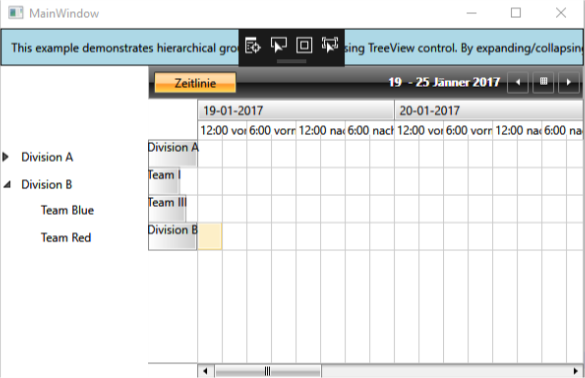Image resolution: width=585 pixels, height=378 pixels.
Task: Click Division A resource row header
Action: coord(173,153)
